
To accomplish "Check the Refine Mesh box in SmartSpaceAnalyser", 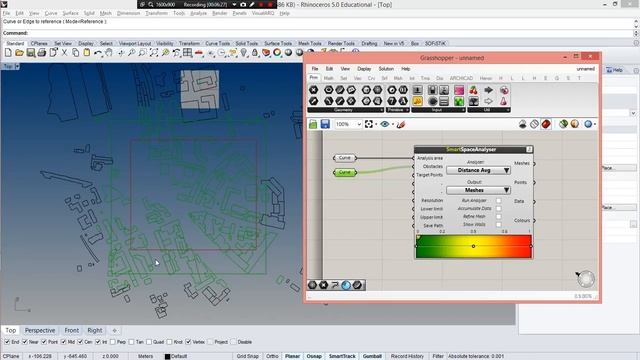I will tap(498, 216).
